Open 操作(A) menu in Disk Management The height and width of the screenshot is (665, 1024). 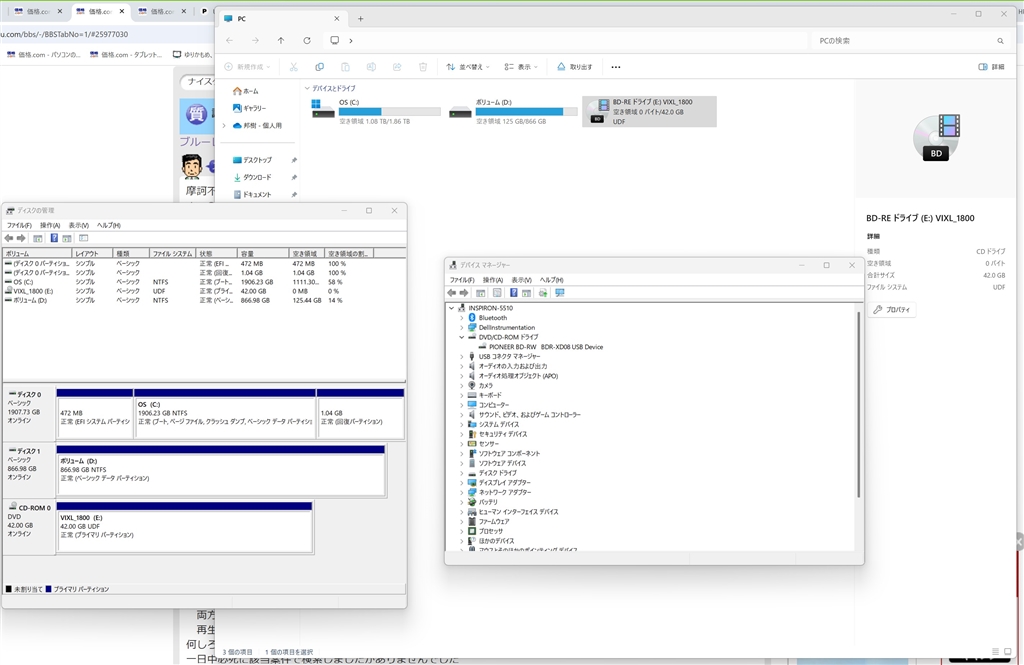click(50, 226)
